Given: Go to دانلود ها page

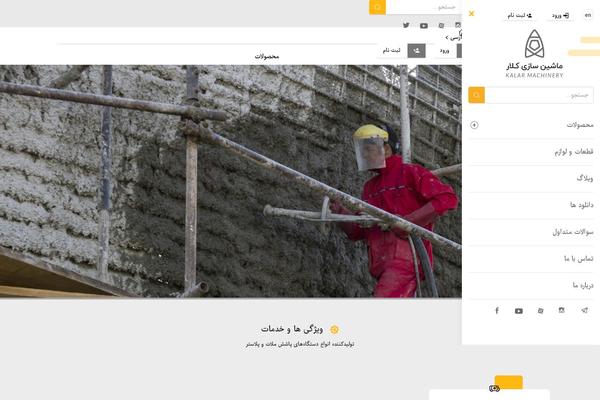Looking at the screenshot, I should tap(581, 204).
